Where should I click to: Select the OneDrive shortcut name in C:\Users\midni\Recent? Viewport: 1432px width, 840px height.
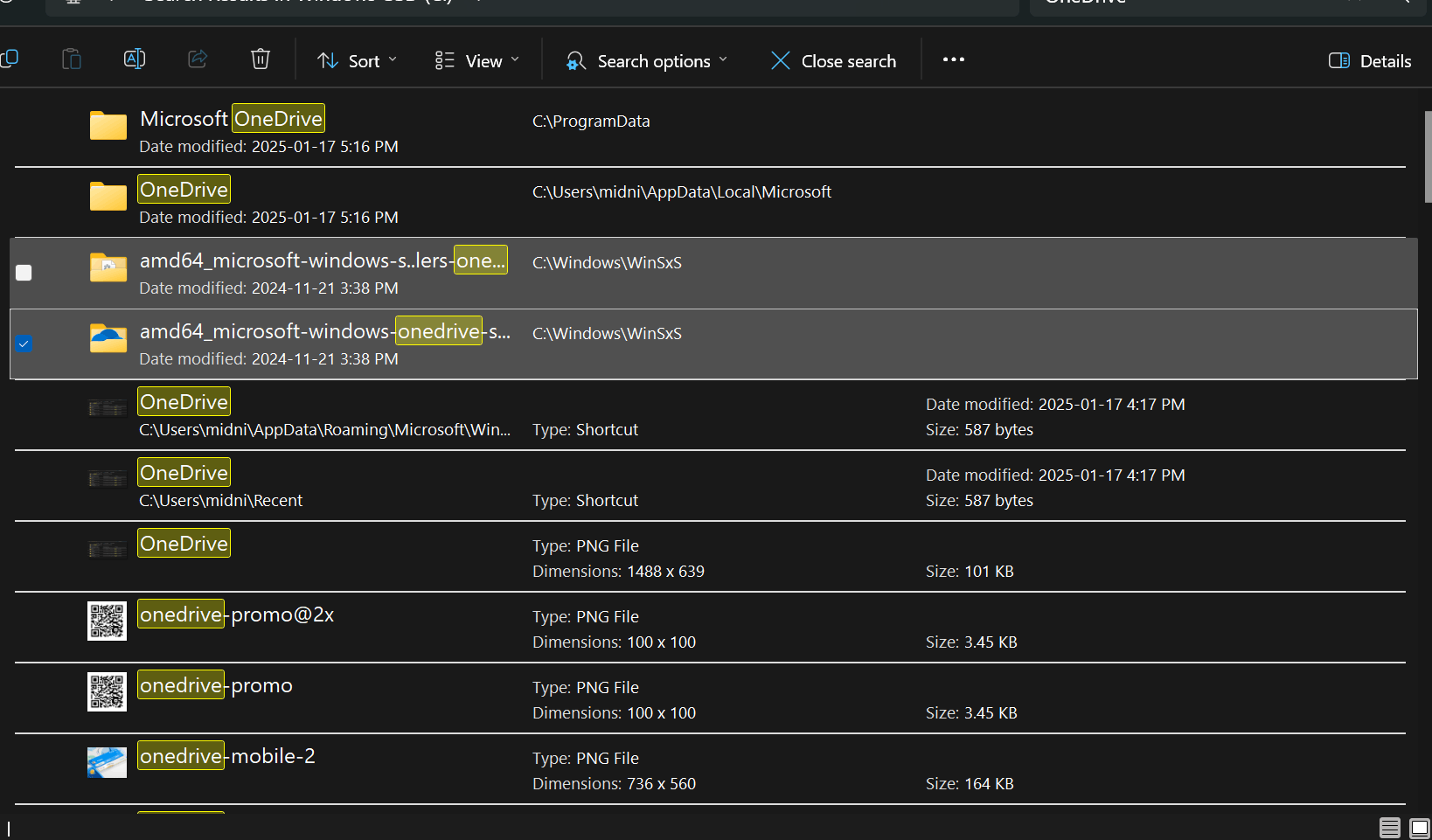click(x=184, y=472)
